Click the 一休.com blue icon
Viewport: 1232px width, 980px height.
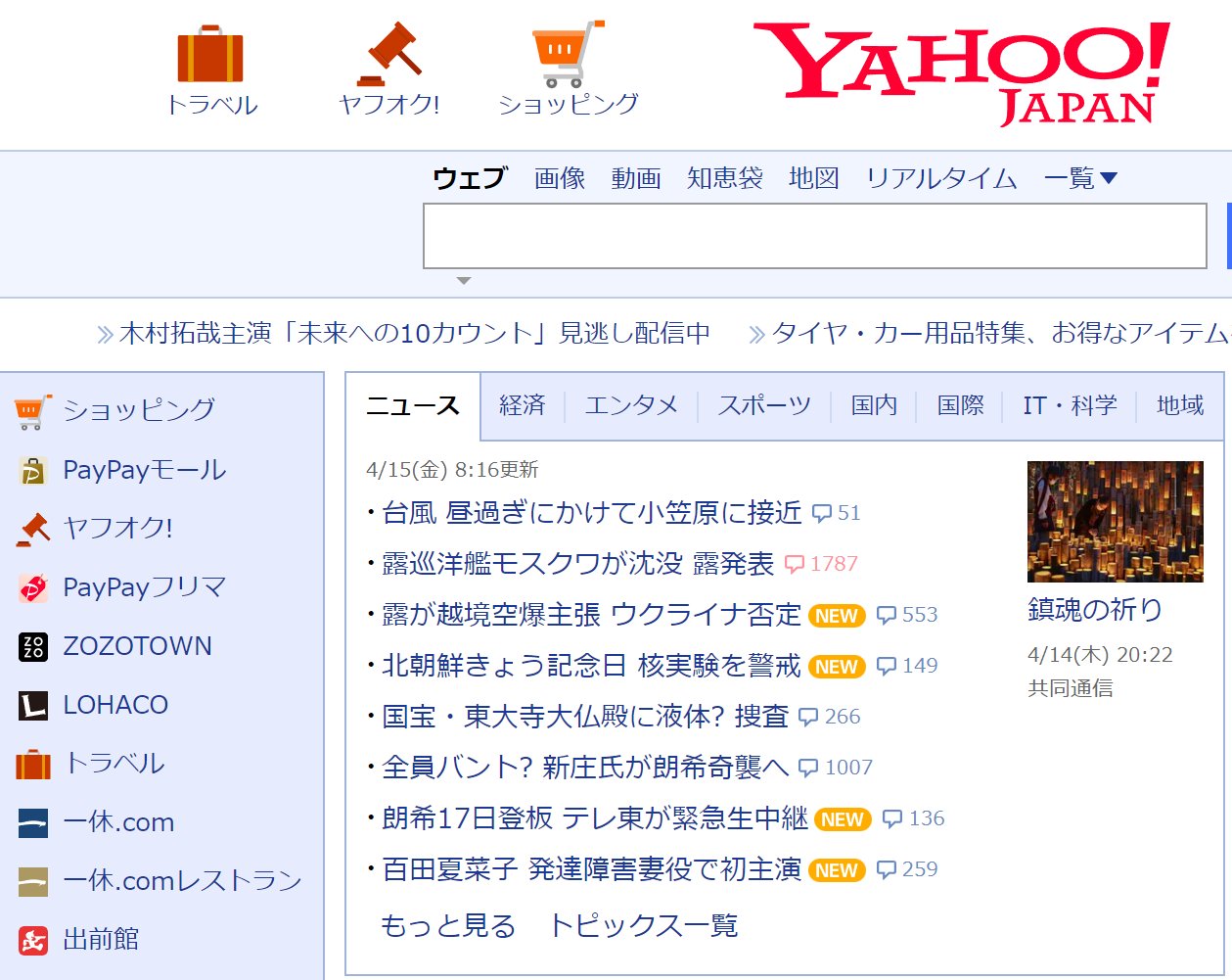[x=33, y=822]
